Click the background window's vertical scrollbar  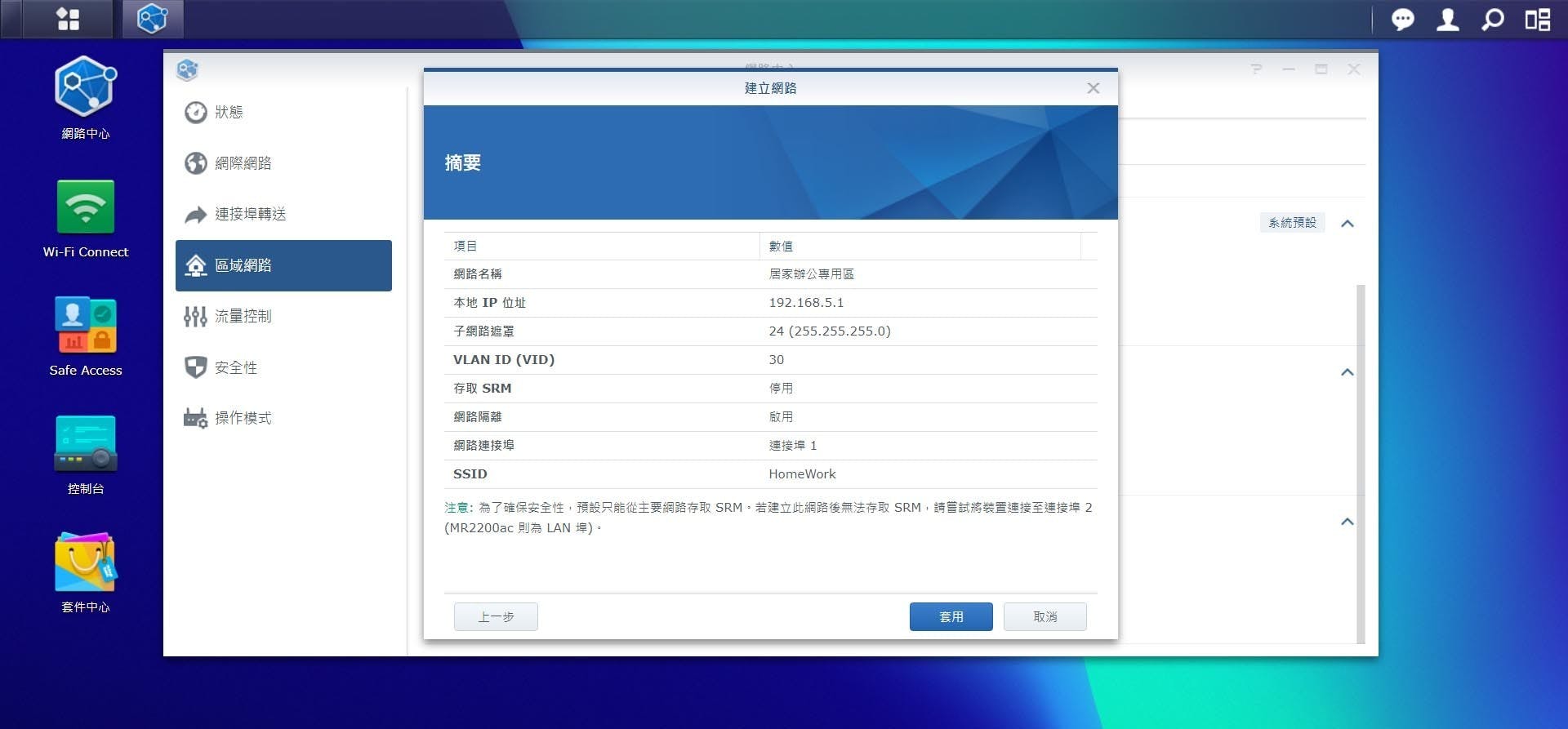(1361, 464)
